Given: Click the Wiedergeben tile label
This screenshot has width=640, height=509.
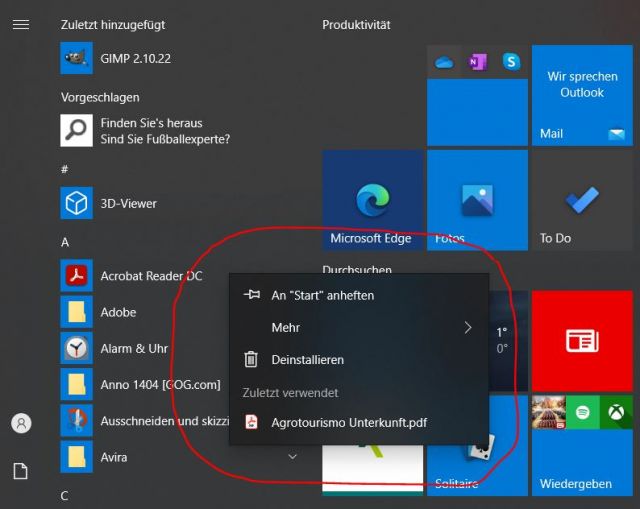Looking at the screenshot, I should (576, 484).
